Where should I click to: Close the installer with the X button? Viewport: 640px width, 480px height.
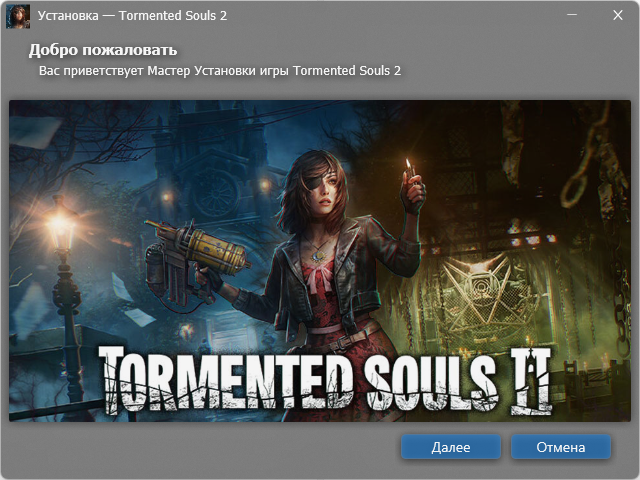pos(618,15)
